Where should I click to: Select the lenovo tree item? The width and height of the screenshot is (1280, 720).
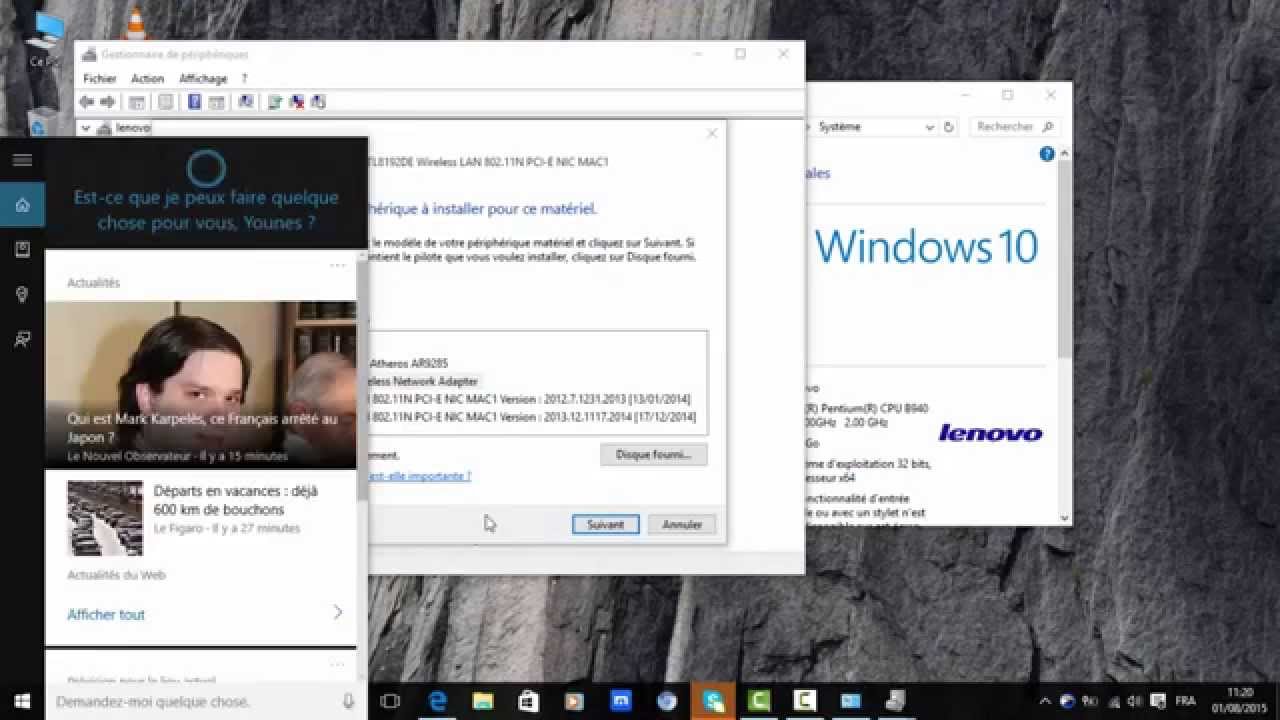click(x=132, y=128)
